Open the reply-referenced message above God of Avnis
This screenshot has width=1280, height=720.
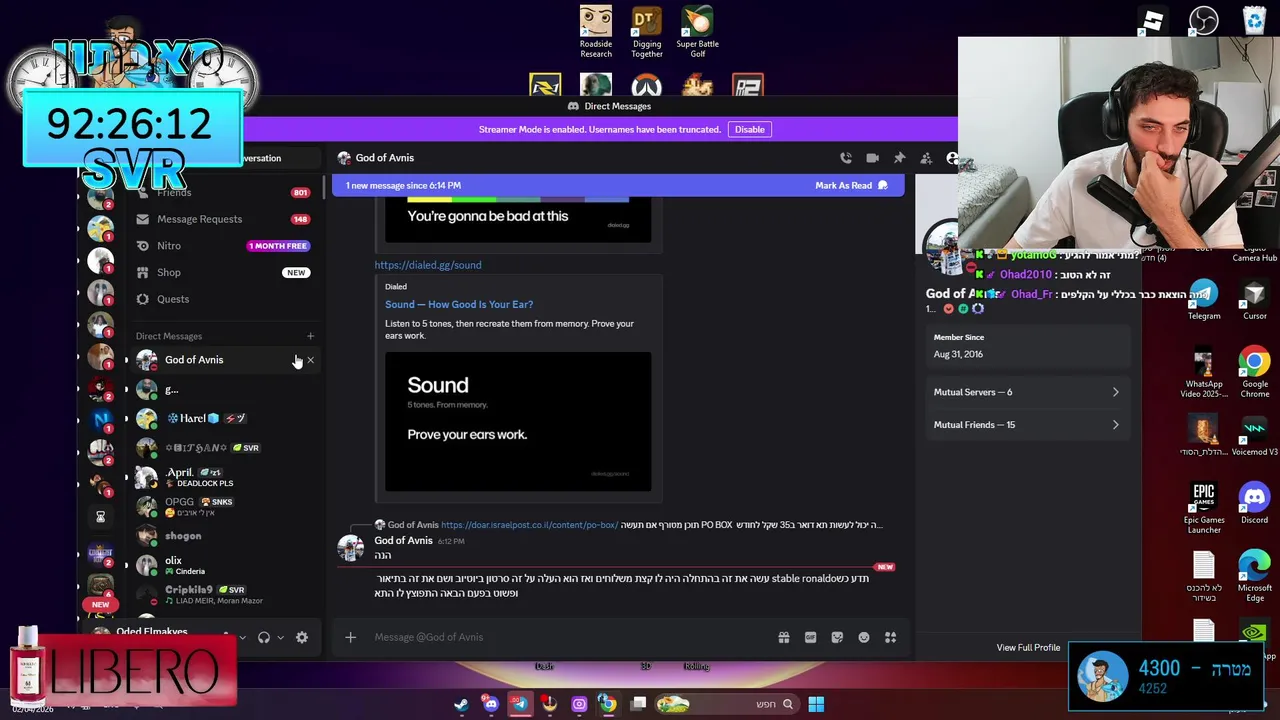click(x=628, y=525)
